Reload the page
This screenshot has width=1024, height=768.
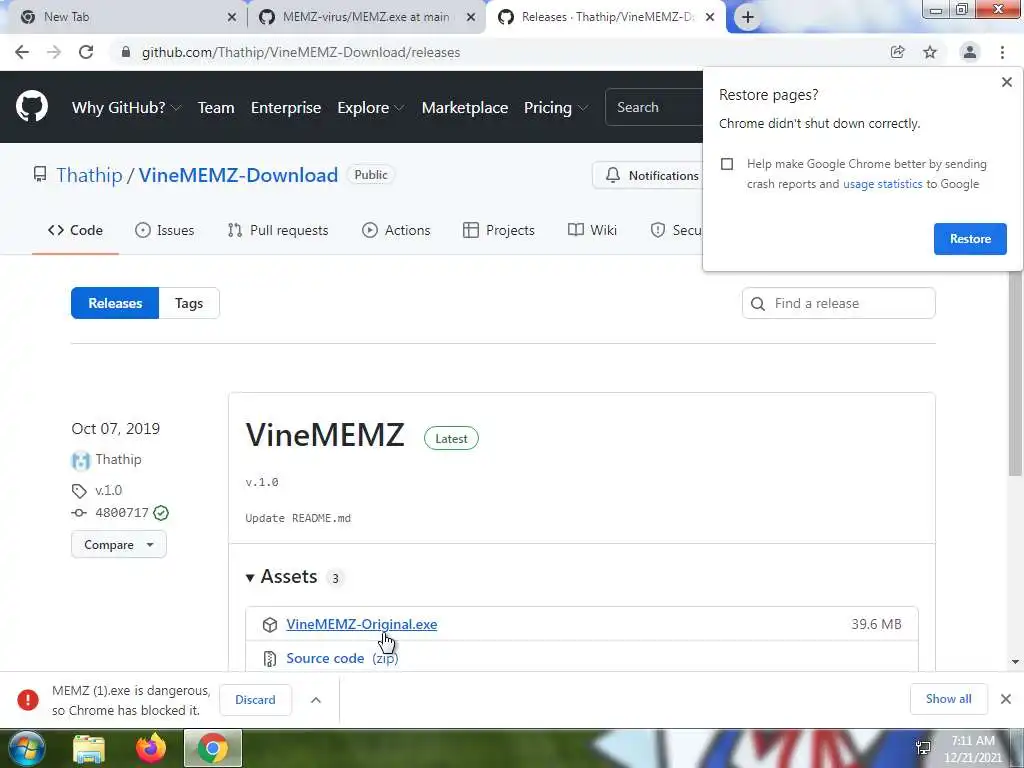point(86,52)
